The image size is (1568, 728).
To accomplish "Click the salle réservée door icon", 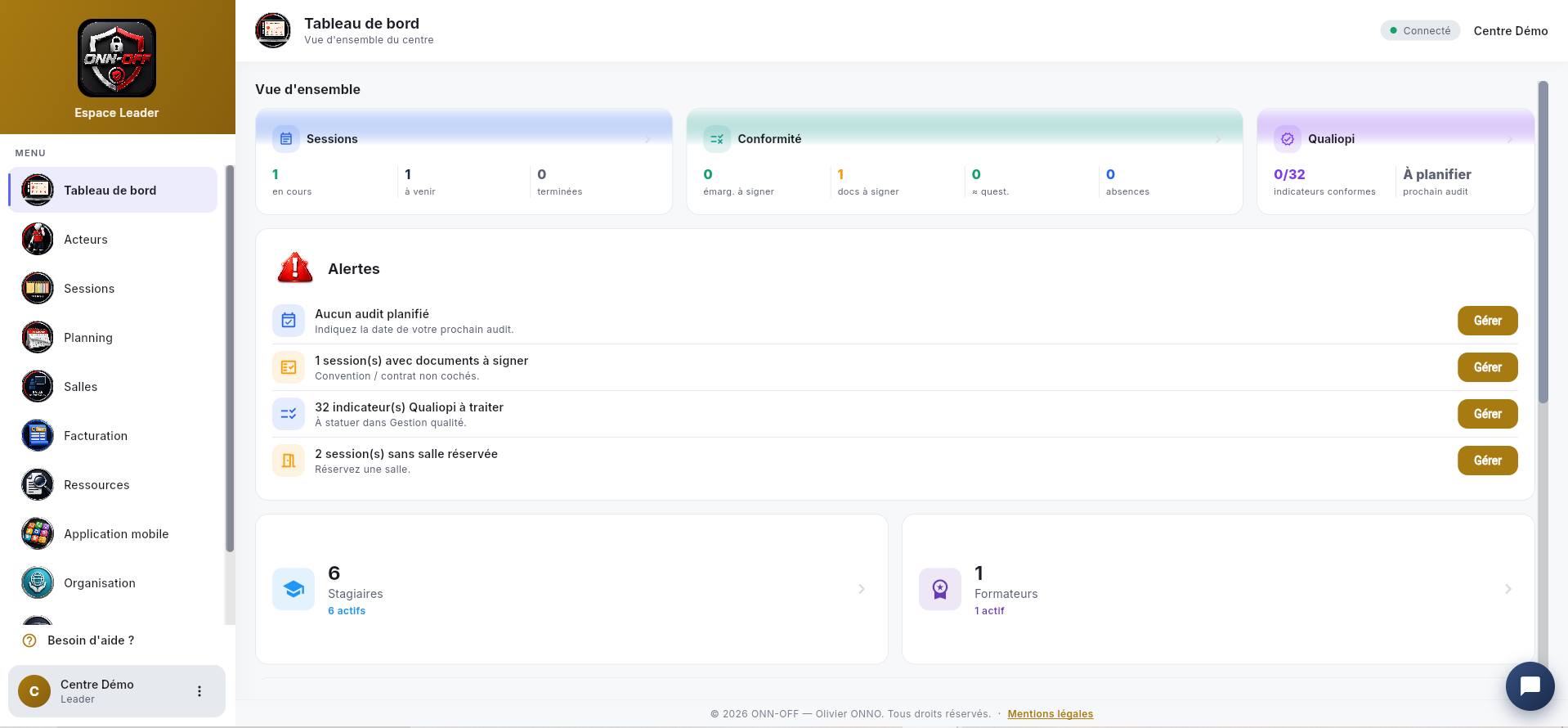I will point(289,461).
